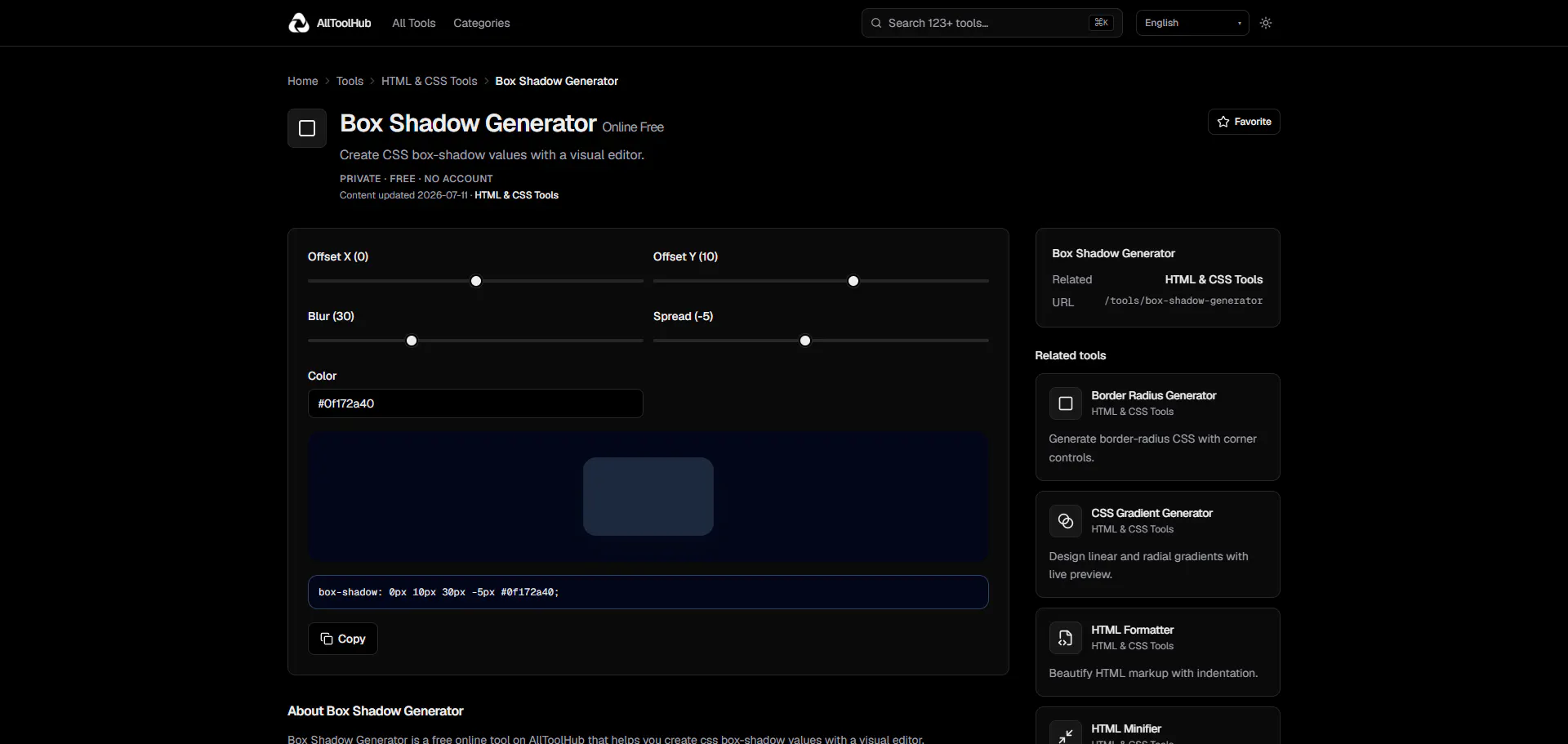Add tool to favorites with Favorite button
This screenshot has width=1568, height=744.
[x=1244, y=122]
